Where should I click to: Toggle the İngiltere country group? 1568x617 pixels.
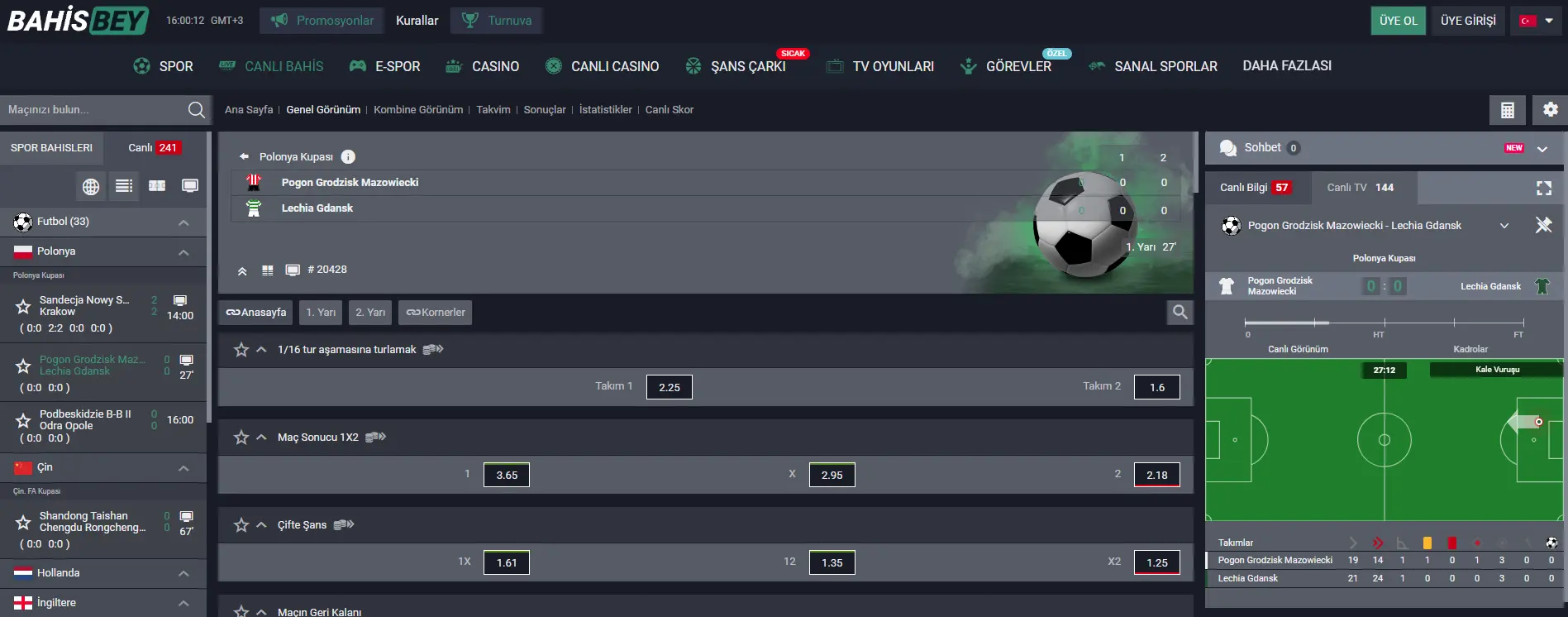point(183,603)
